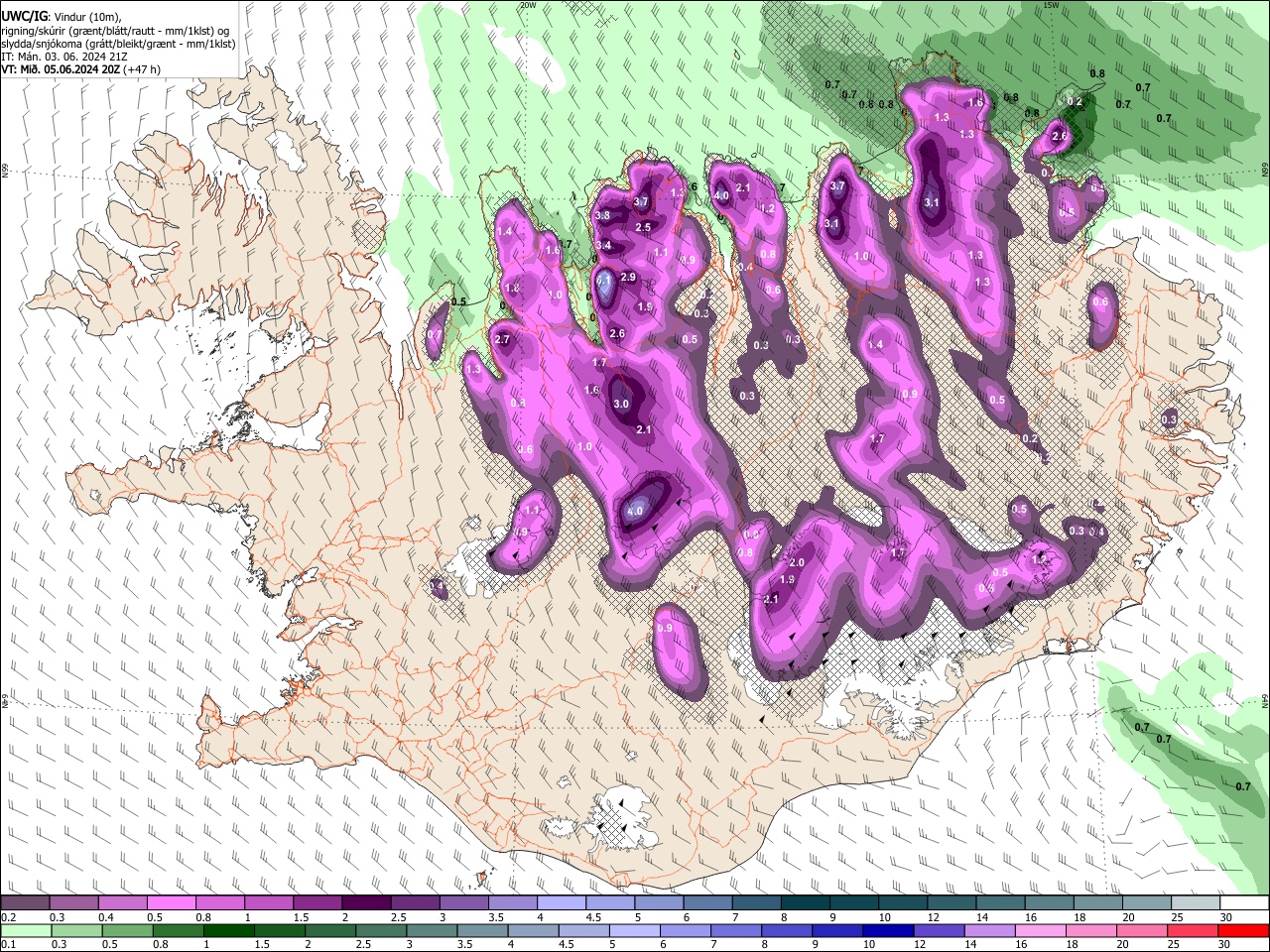Click the '6.1' precipitation value on the map

click(604, 281)
